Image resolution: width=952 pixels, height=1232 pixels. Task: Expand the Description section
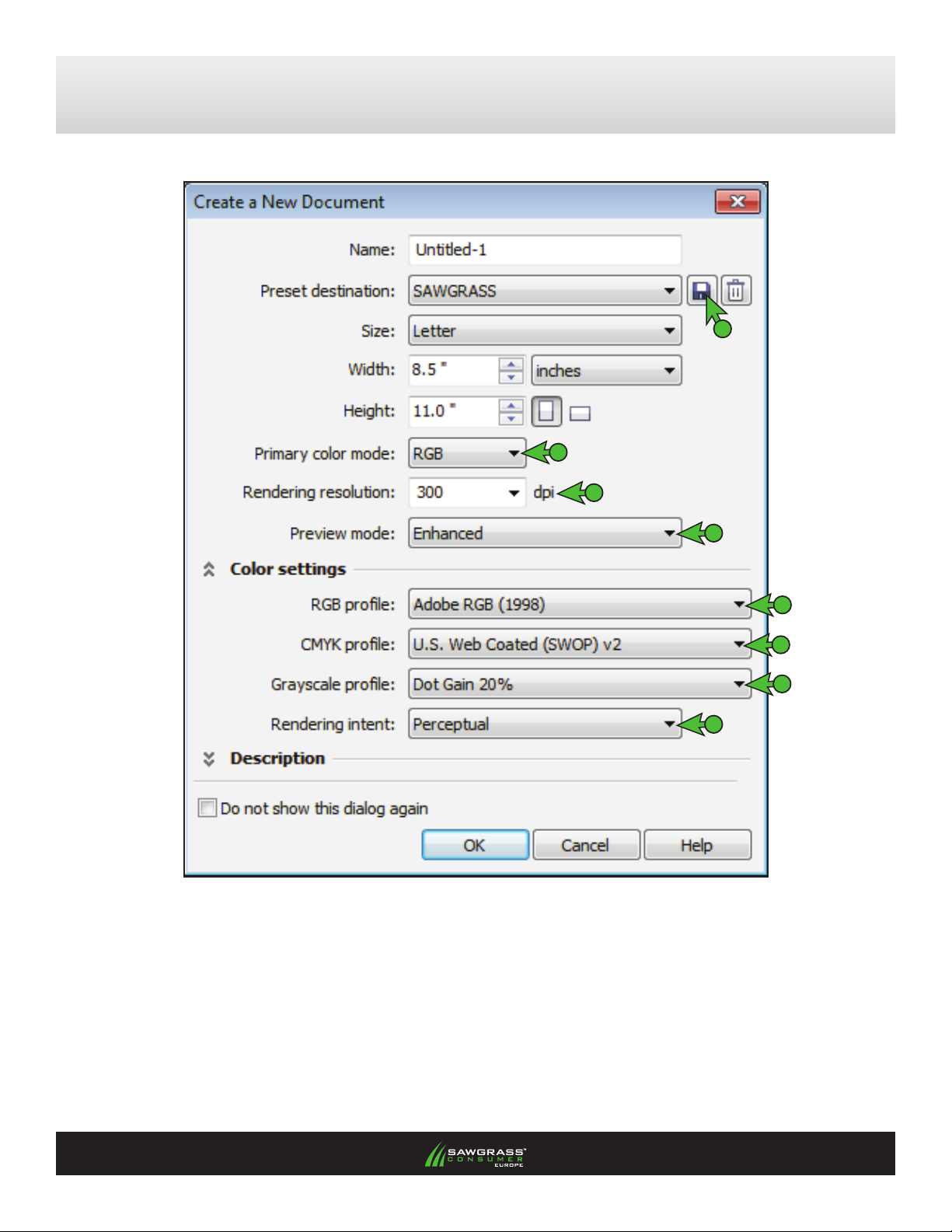[209, 759]
